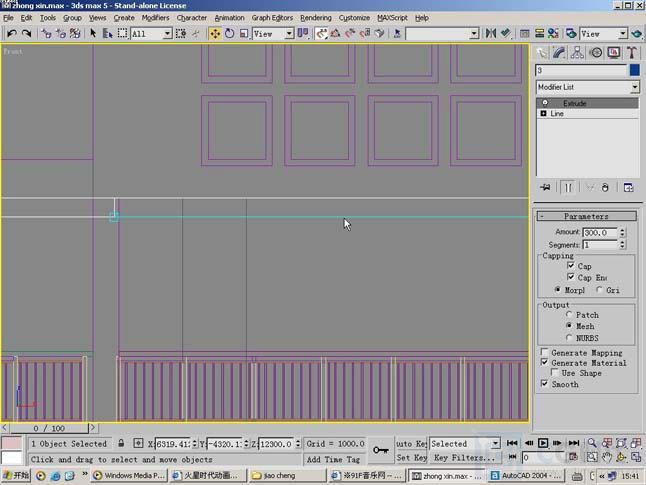The height and width of the screenshot is (485, 646).
Task: Switch to the Create panel tab
Action: tap(542, 53)
